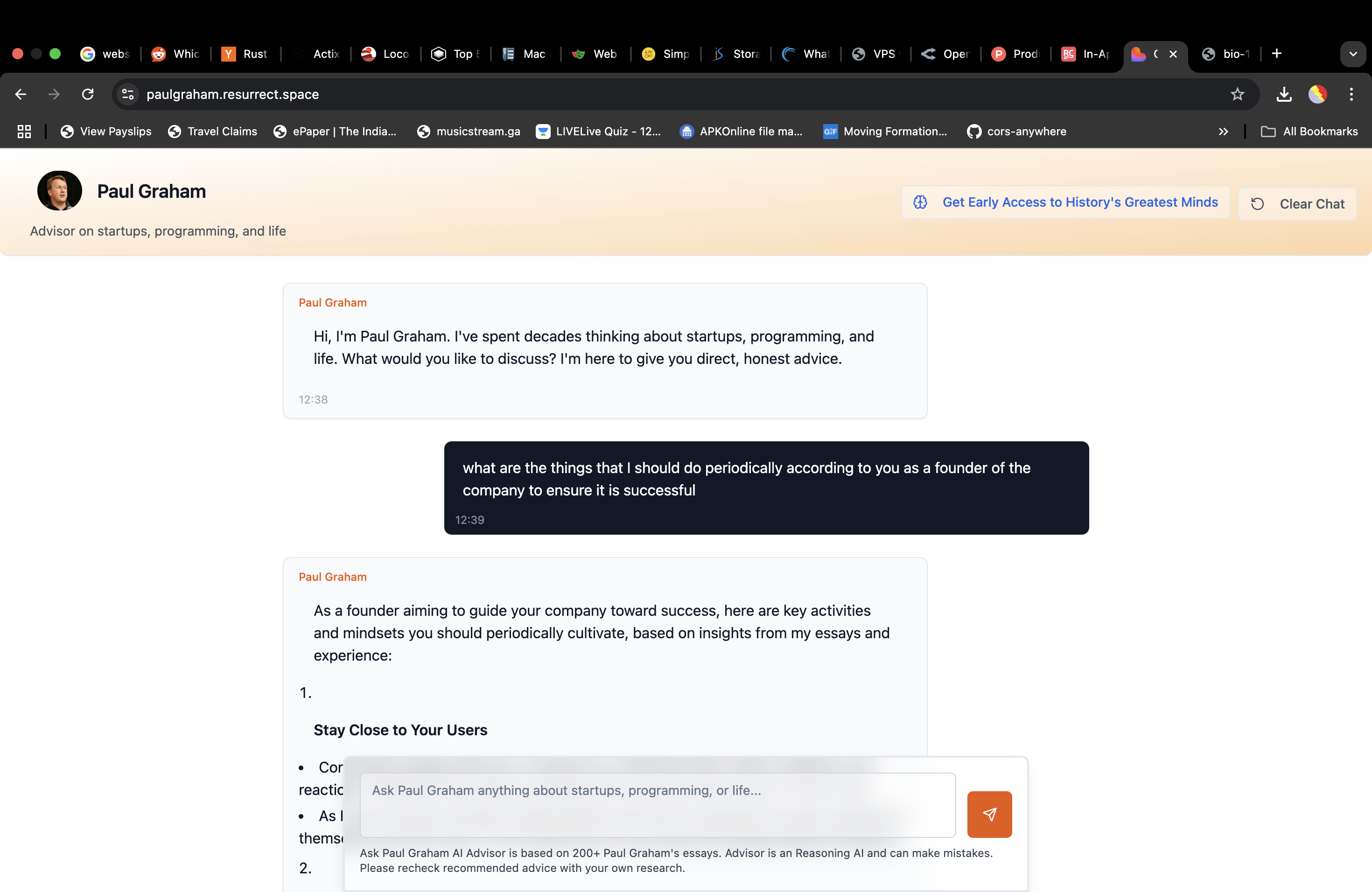Click the 12:38 timestamp on first message

tap(313, 400)
